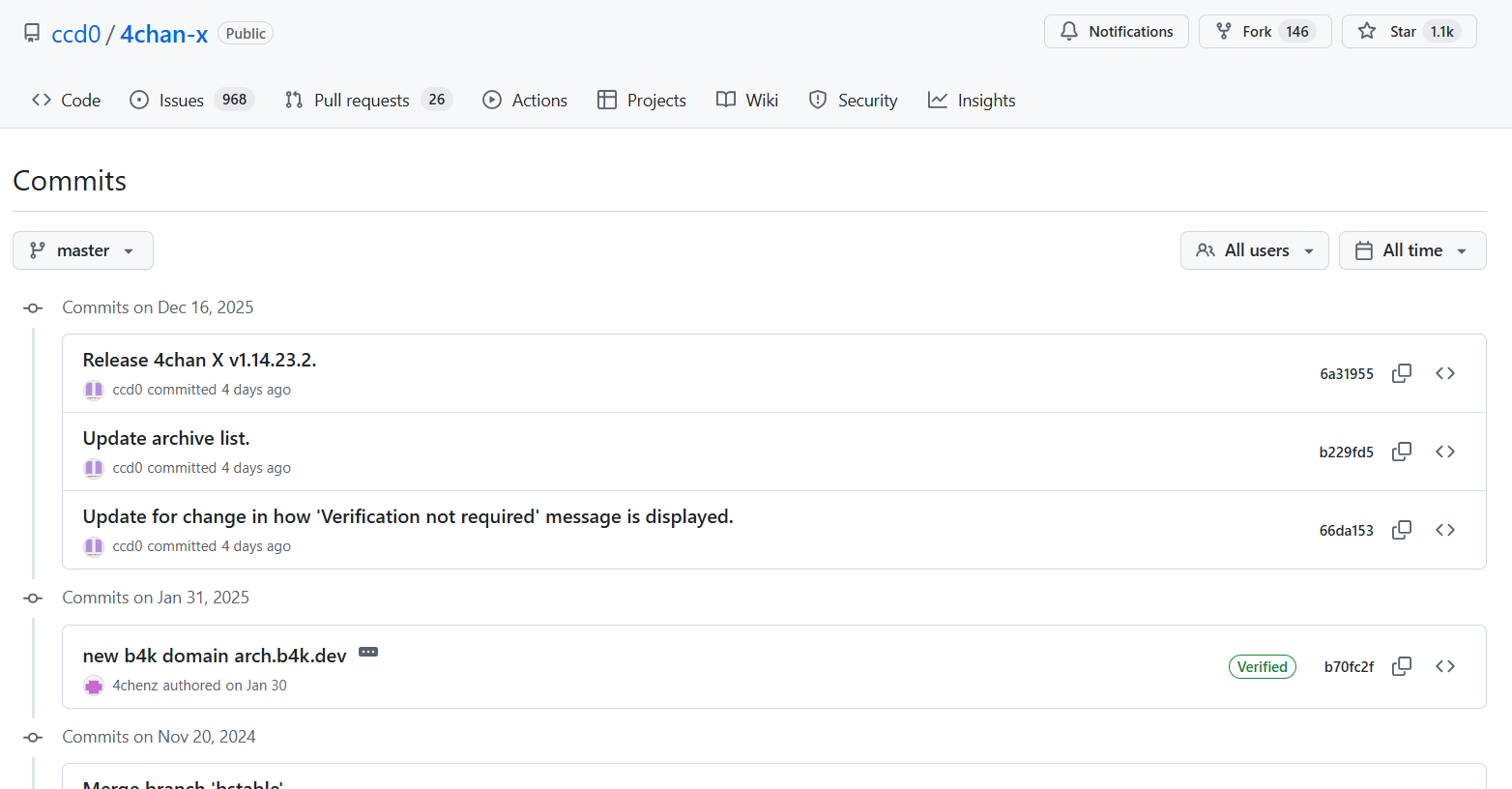This screenshot has width=1512, height=789.
Task: Expand the b4k domain commit description ellipsis
Action: pos(368,653)
